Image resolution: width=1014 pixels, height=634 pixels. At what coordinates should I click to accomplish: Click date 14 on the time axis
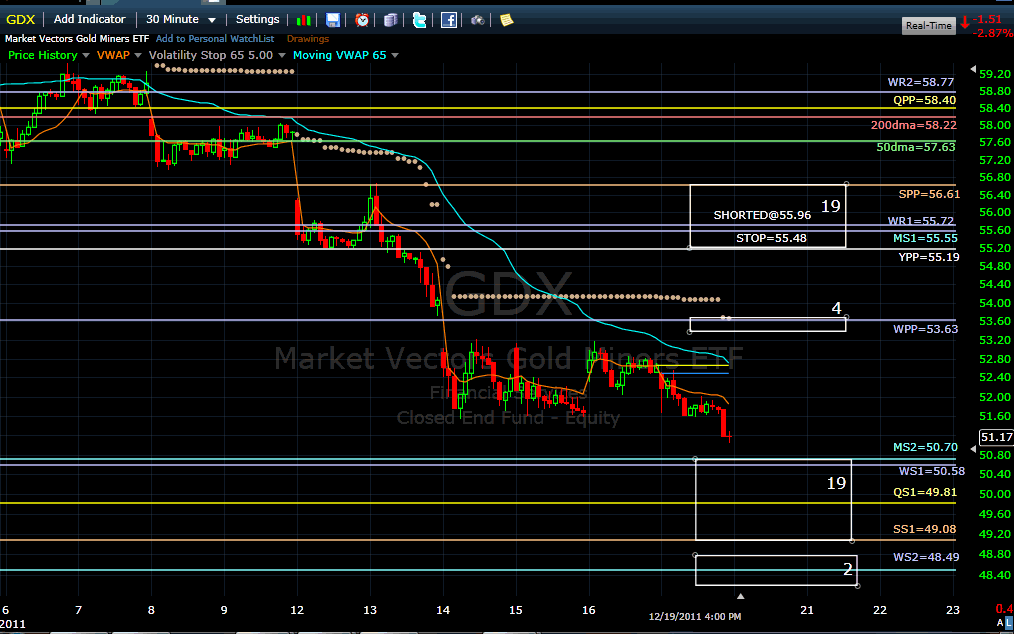point(444,609)
